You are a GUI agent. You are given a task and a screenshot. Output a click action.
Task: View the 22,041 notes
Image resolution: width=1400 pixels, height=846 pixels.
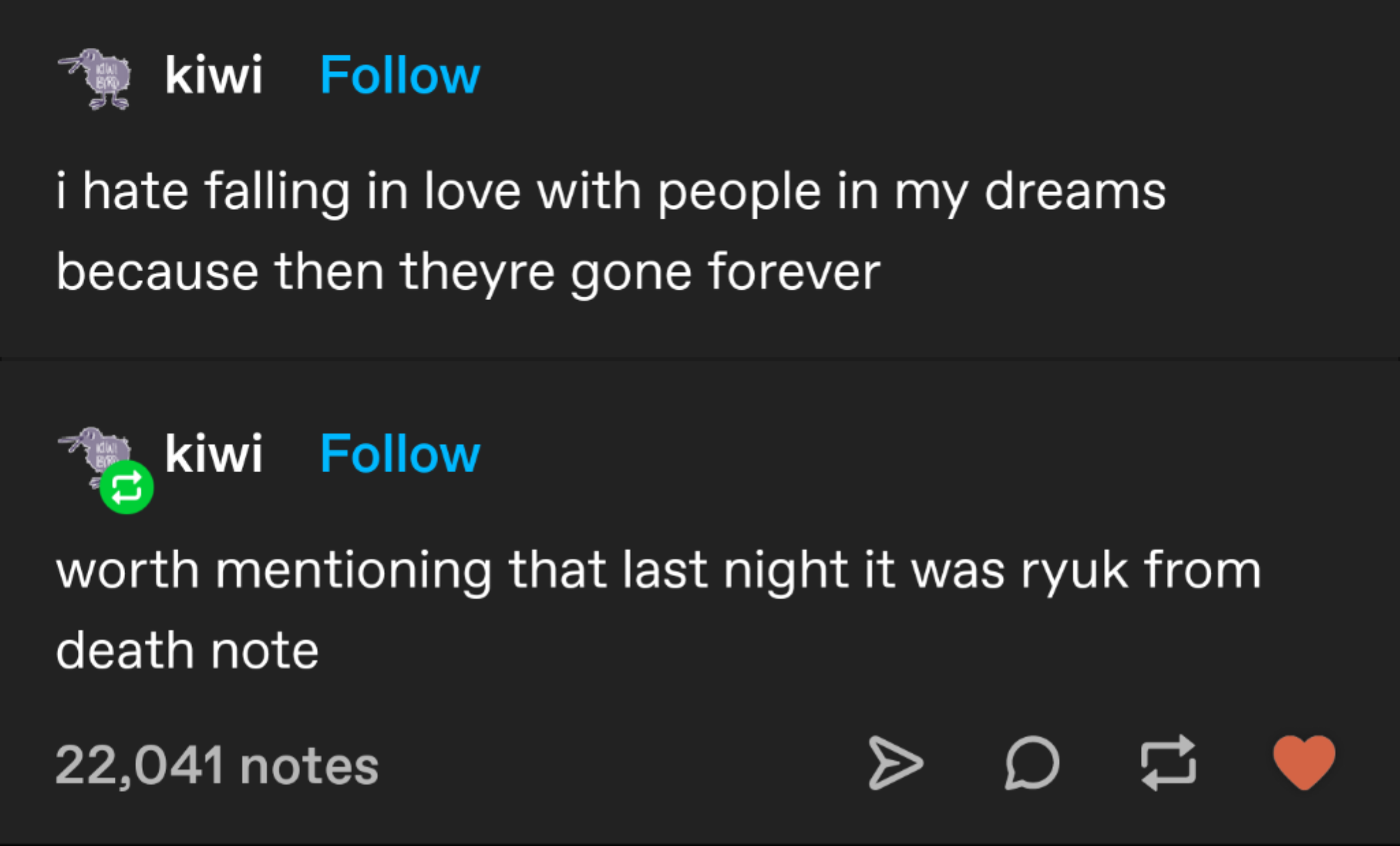pyautogui.click(x=217, y=765)
